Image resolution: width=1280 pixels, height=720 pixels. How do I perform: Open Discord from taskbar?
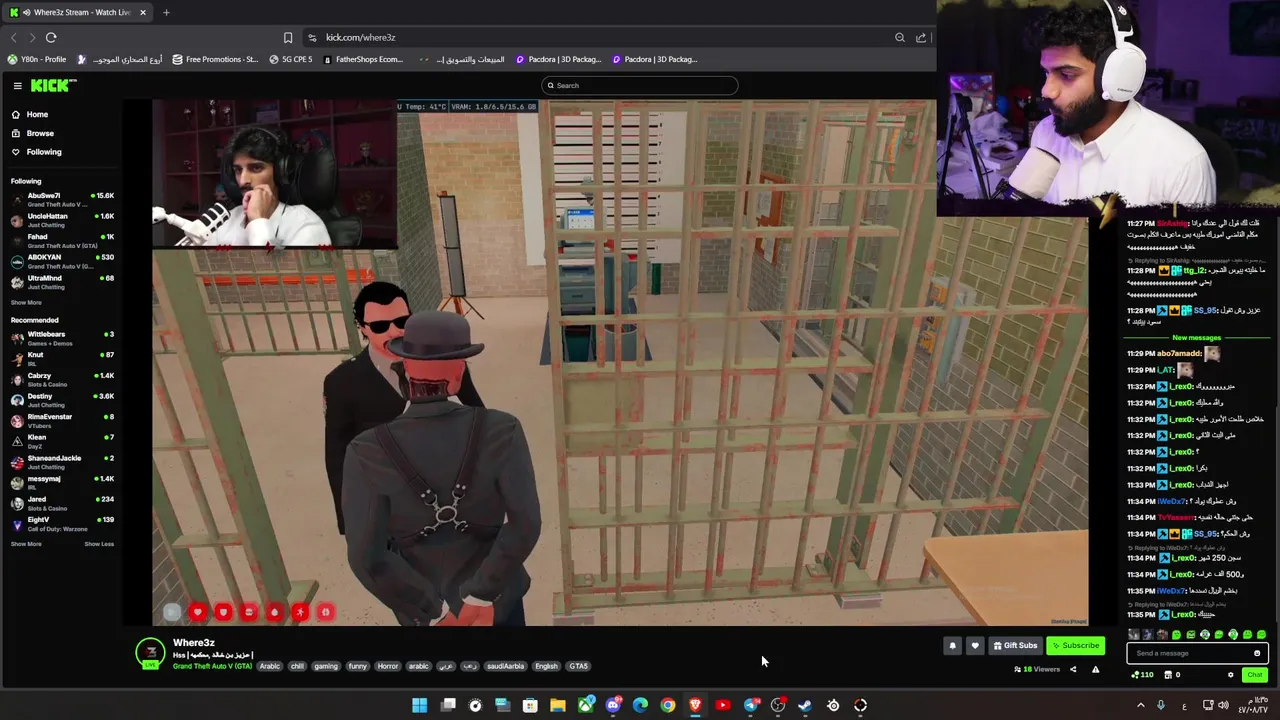click(x=613, y=705)
